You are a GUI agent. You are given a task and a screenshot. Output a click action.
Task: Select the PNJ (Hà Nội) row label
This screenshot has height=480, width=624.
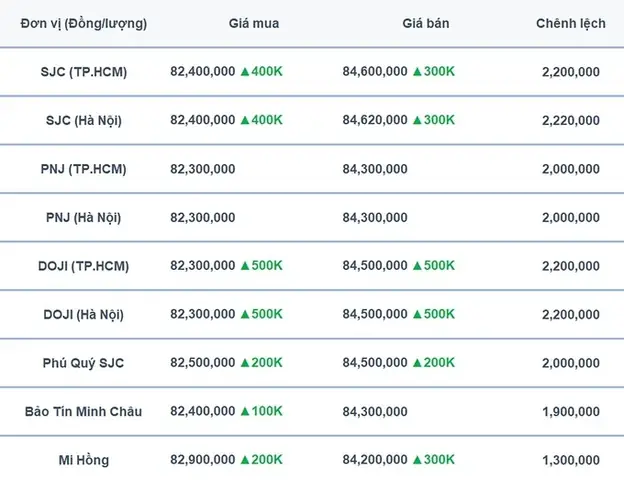(x=84, y=218)
